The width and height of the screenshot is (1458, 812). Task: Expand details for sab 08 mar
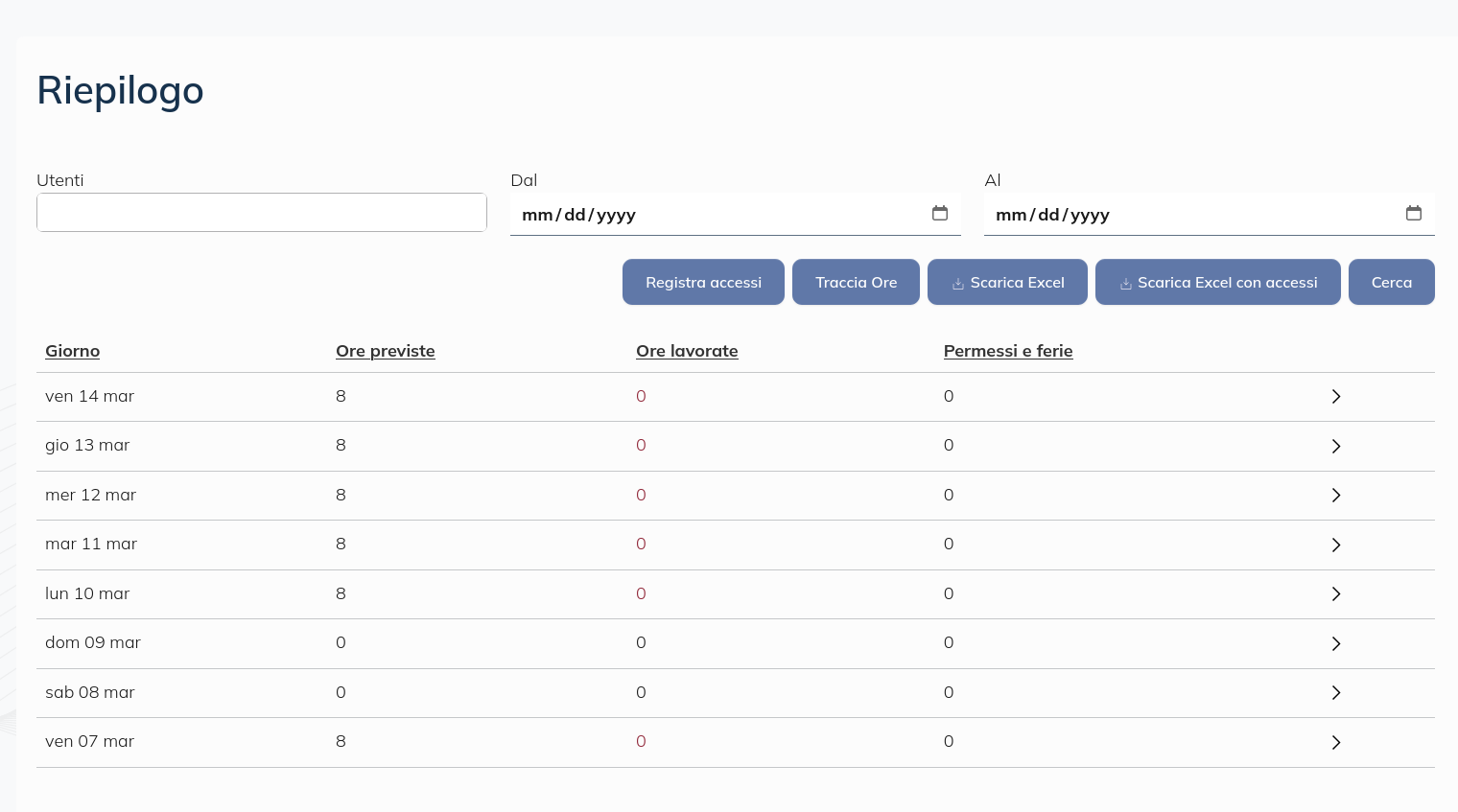pyautogui.click(x=1336, y=692)
